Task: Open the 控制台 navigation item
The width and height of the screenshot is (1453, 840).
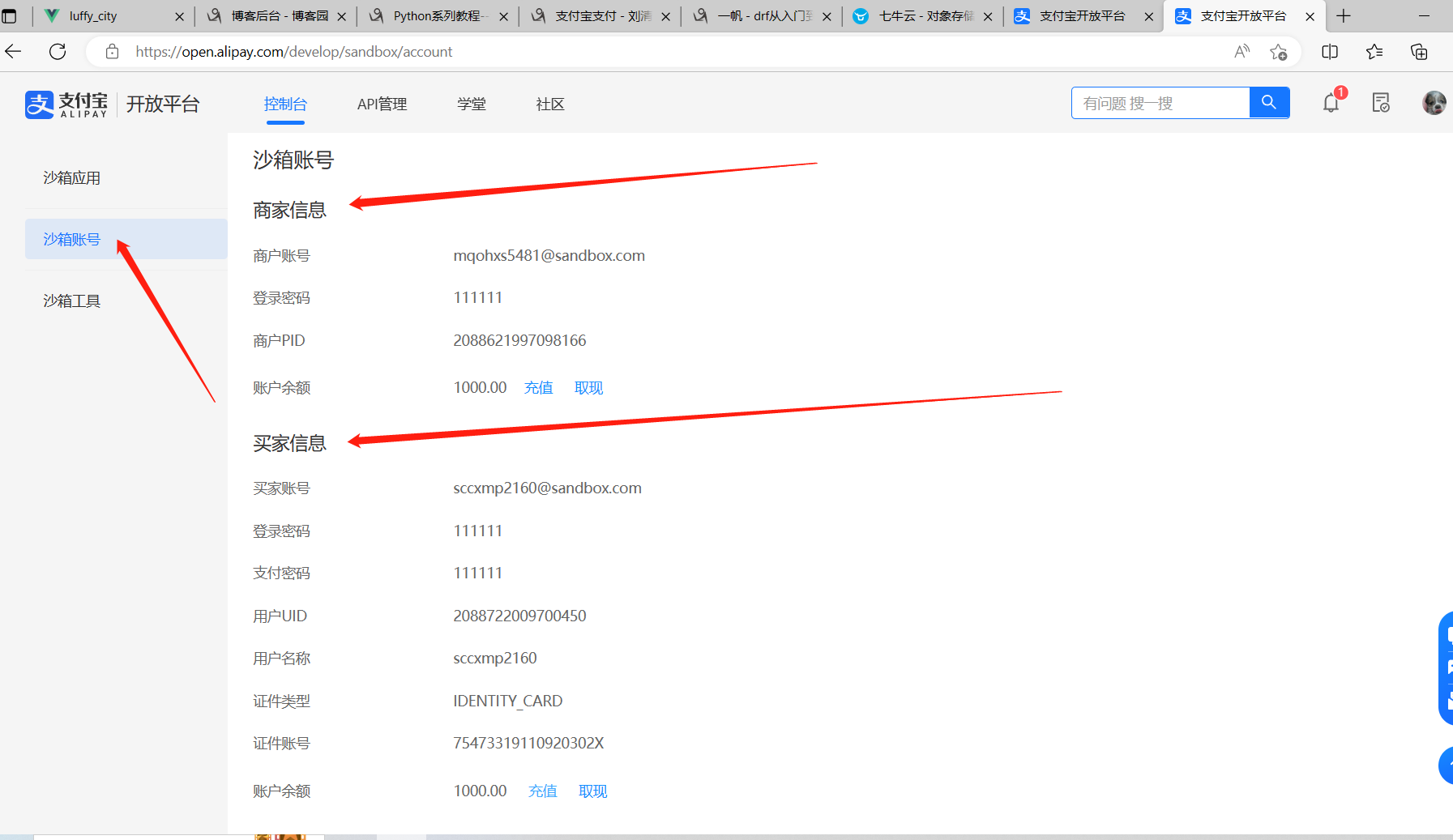Action: pos(285,104)
